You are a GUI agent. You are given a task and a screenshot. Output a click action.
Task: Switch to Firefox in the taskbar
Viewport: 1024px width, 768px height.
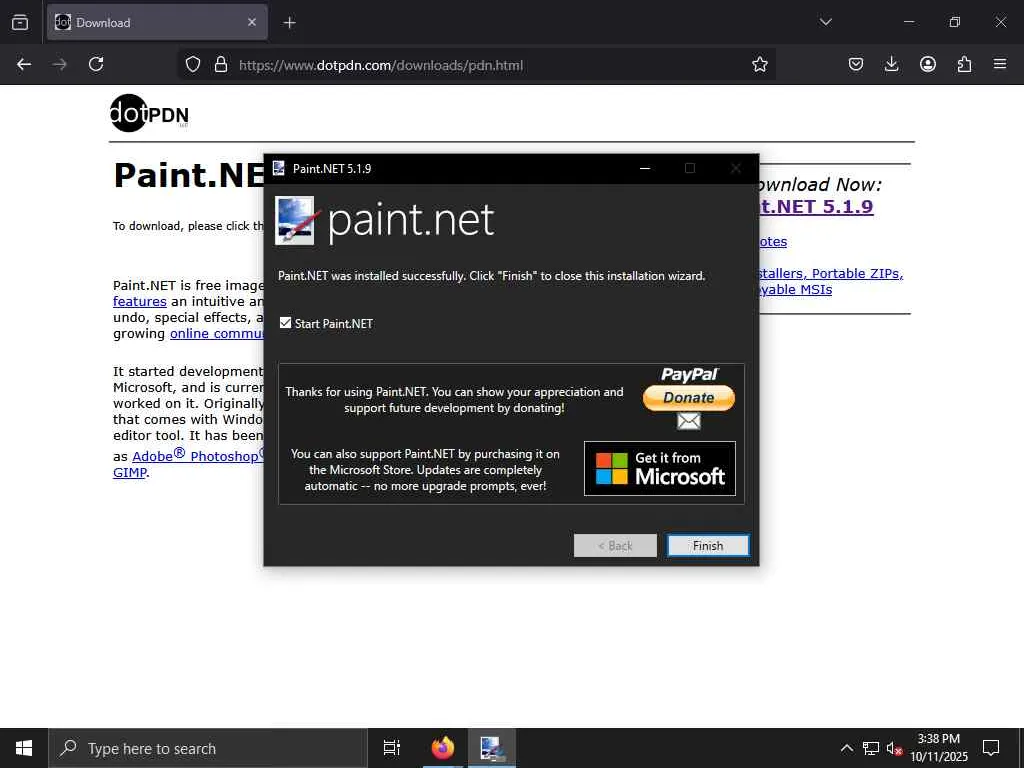click(x=443, y=748)
